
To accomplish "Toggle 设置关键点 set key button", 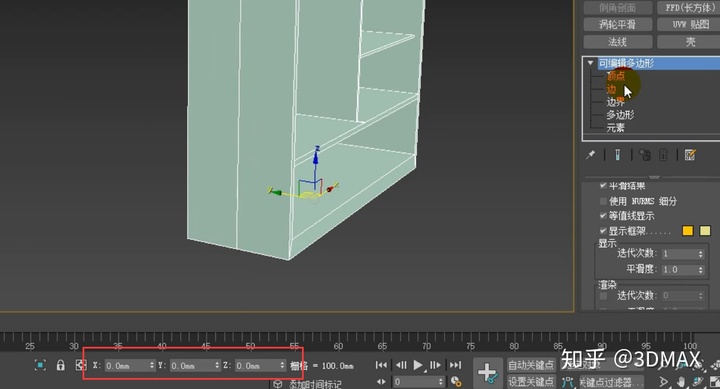I will [531, 382].
